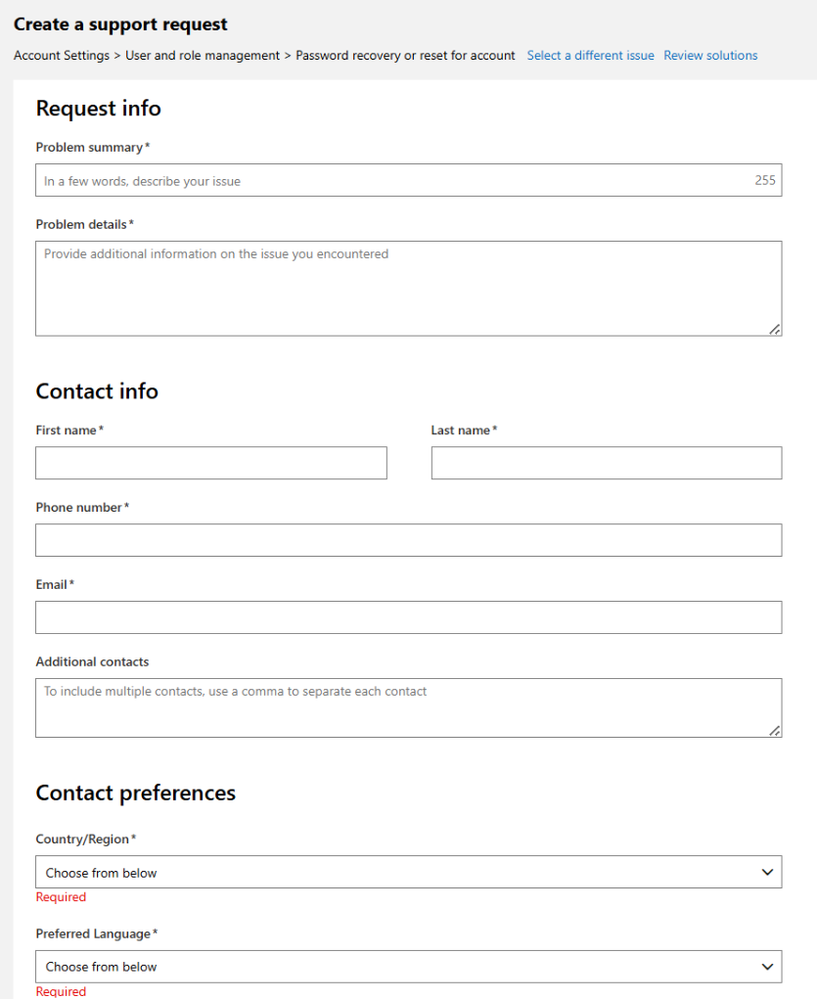Click the Email input field
This screenshot has width=817, height=999.
pyautogui.click(x=408, y=617)
